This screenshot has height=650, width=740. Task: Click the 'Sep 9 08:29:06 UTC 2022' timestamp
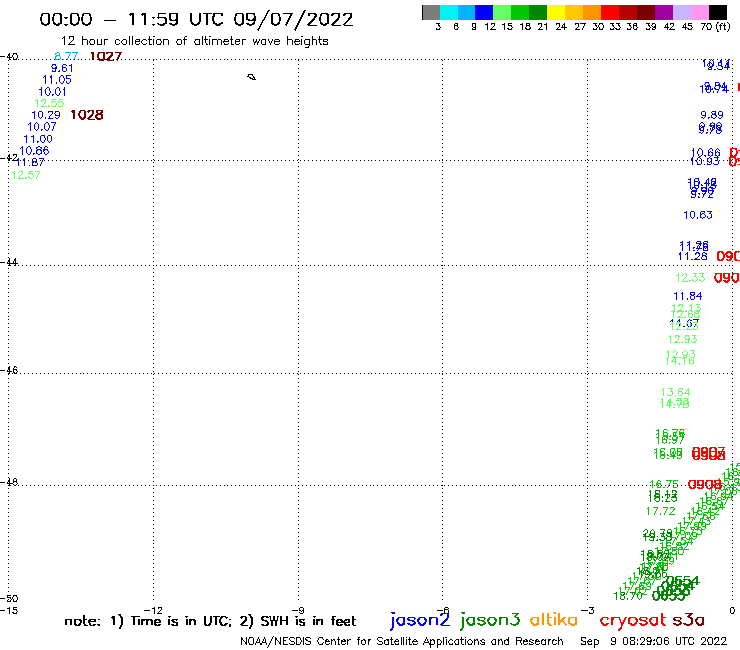tap(654, 642)
